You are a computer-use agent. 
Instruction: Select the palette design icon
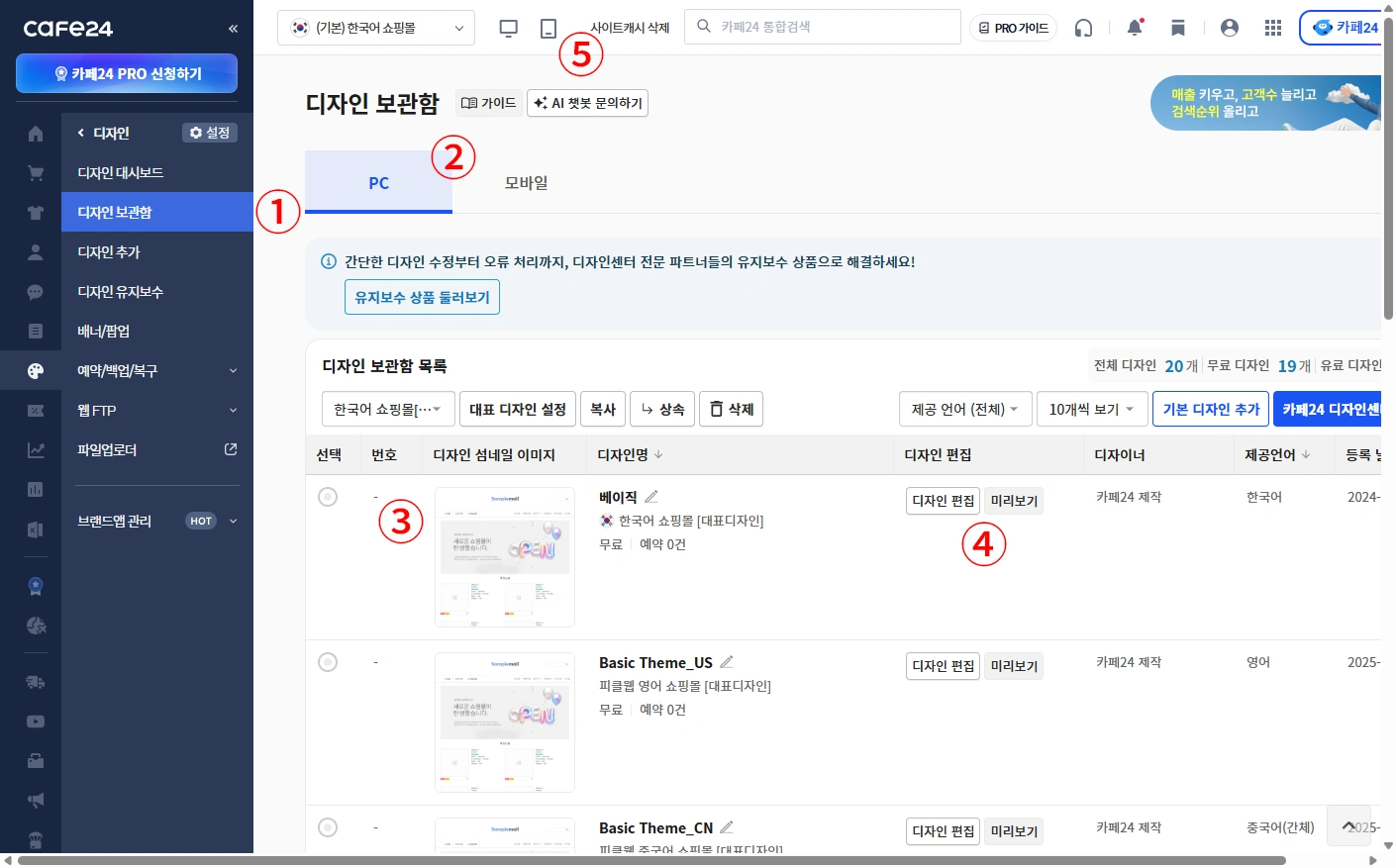36,371
